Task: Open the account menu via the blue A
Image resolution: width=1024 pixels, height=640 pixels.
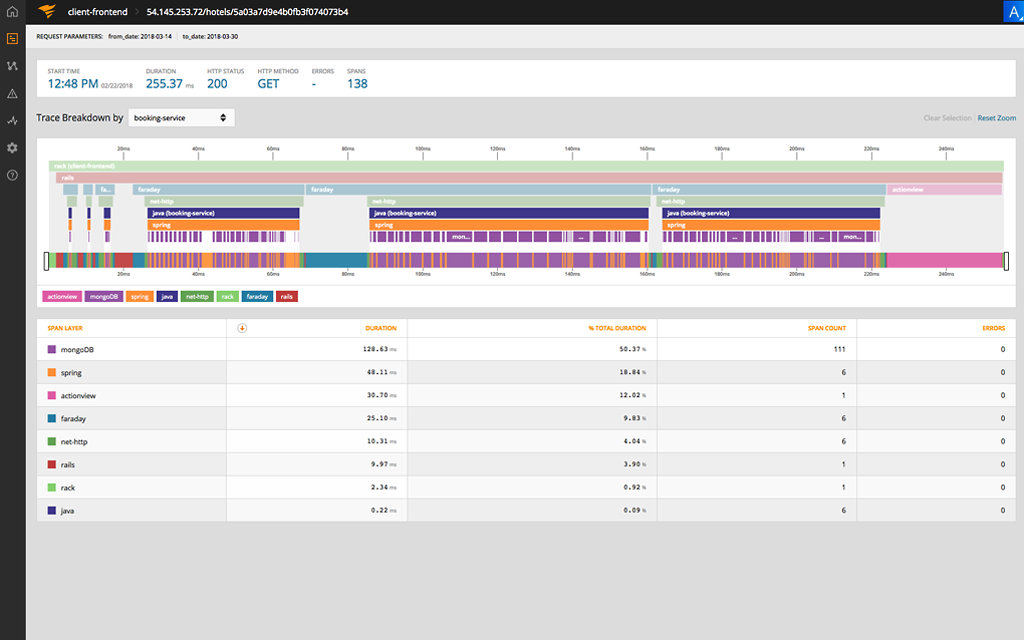Action: tap(1012, 11)
